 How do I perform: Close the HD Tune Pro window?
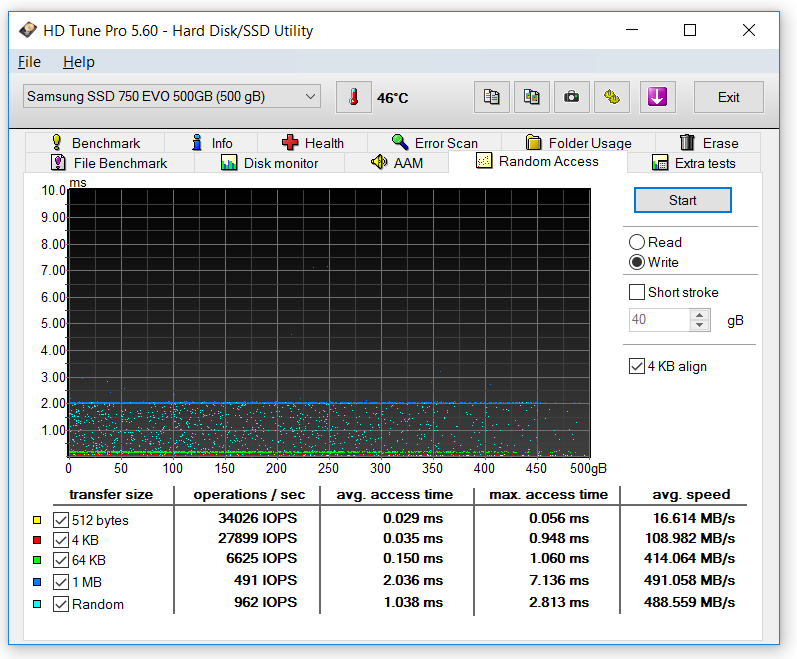click(x=749, y=30)
